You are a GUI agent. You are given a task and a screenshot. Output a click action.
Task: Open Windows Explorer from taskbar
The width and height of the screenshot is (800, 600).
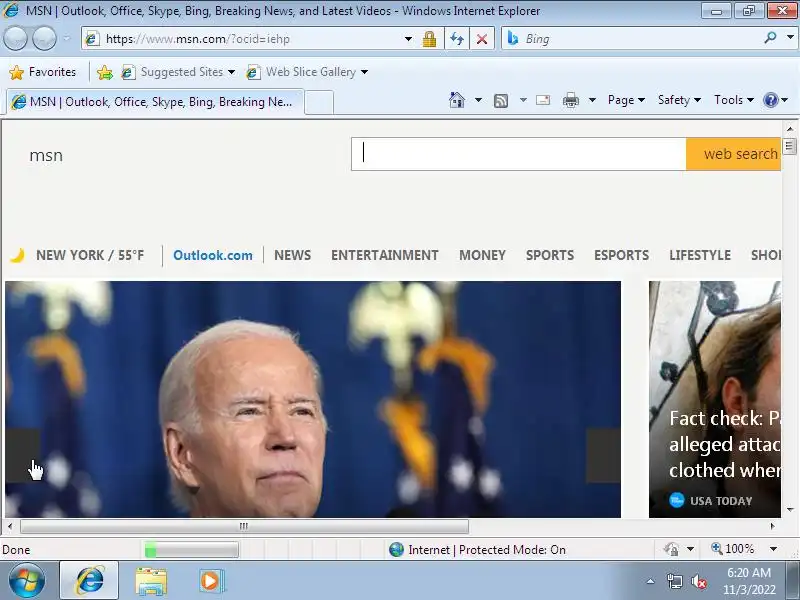(151, 581)
